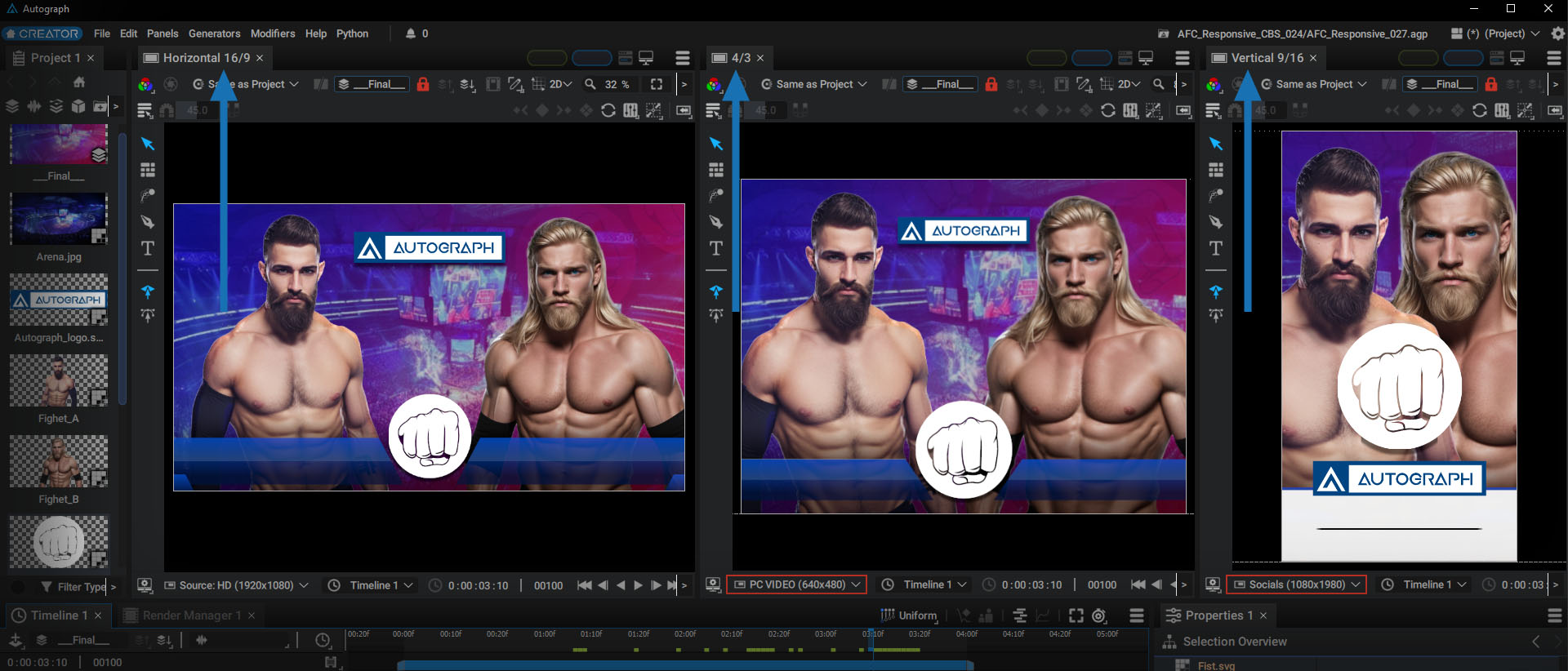The image size is (1568, 671).
Task: Click monitor output icon below the 4/3 viewer
Action: point(713,584)
